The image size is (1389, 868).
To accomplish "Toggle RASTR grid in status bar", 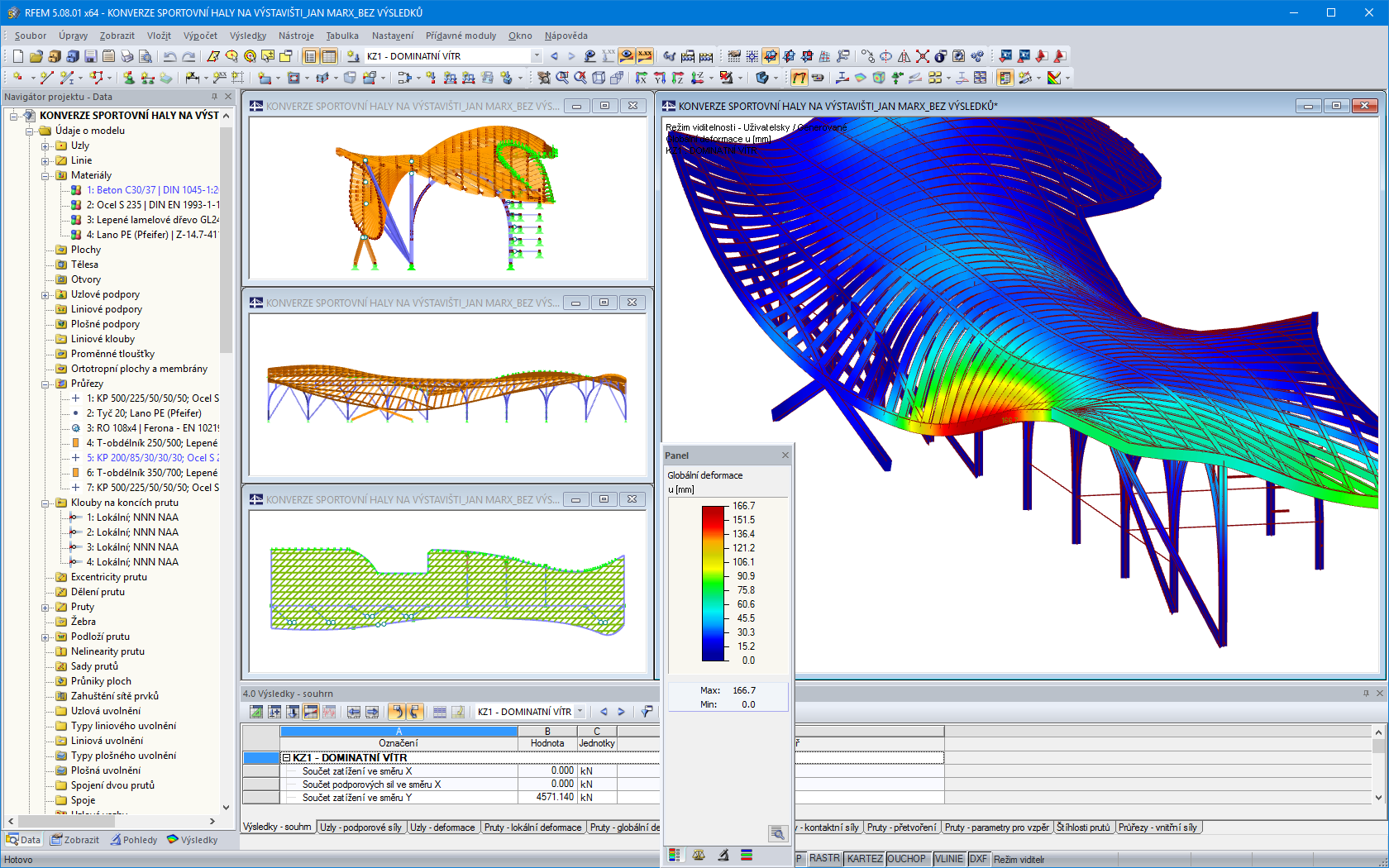I will pos(824,859).
